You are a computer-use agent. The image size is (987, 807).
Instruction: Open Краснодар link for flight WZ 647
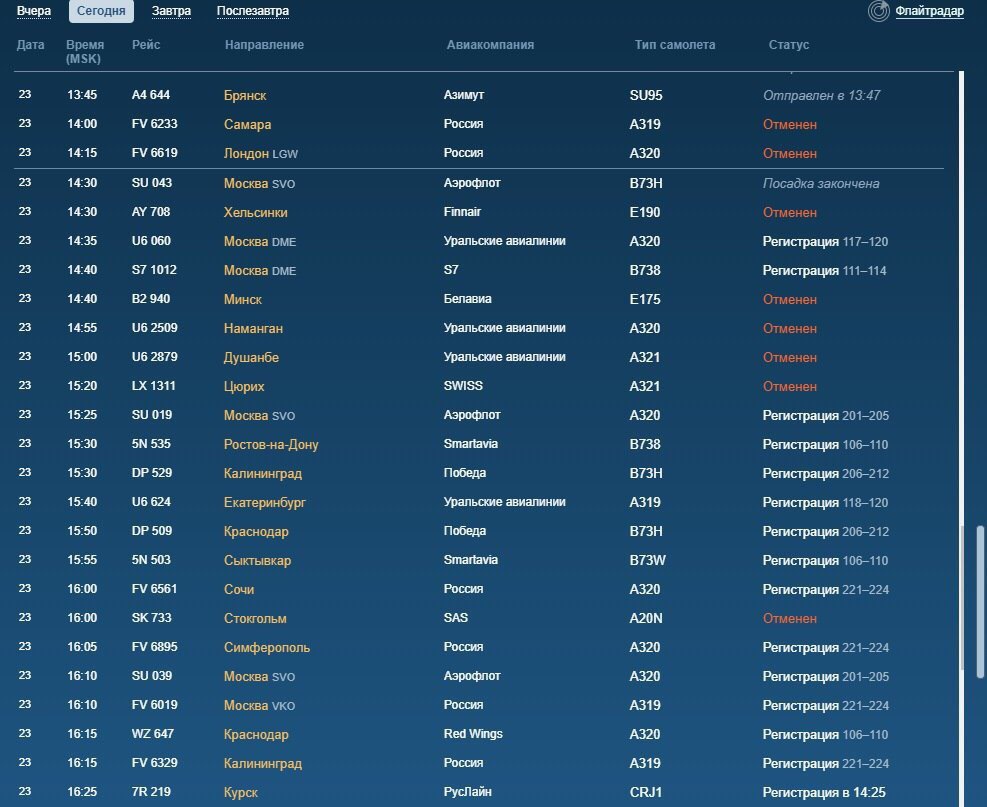(x=256, y=734)
